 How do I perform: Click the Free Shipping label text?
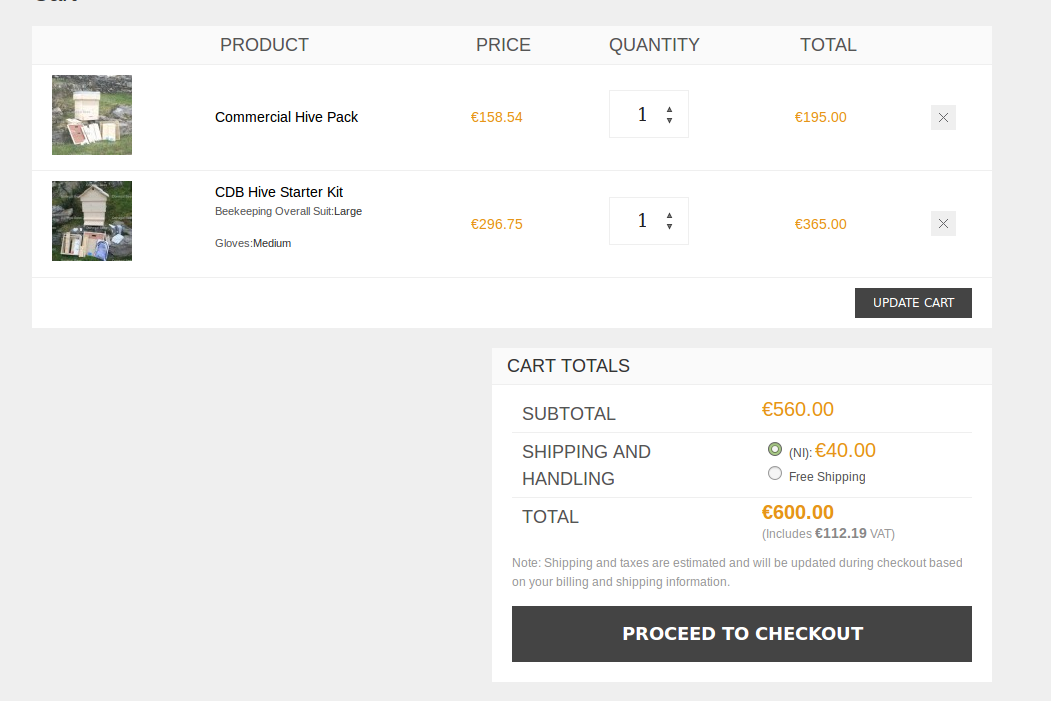[x=827, y=477]
